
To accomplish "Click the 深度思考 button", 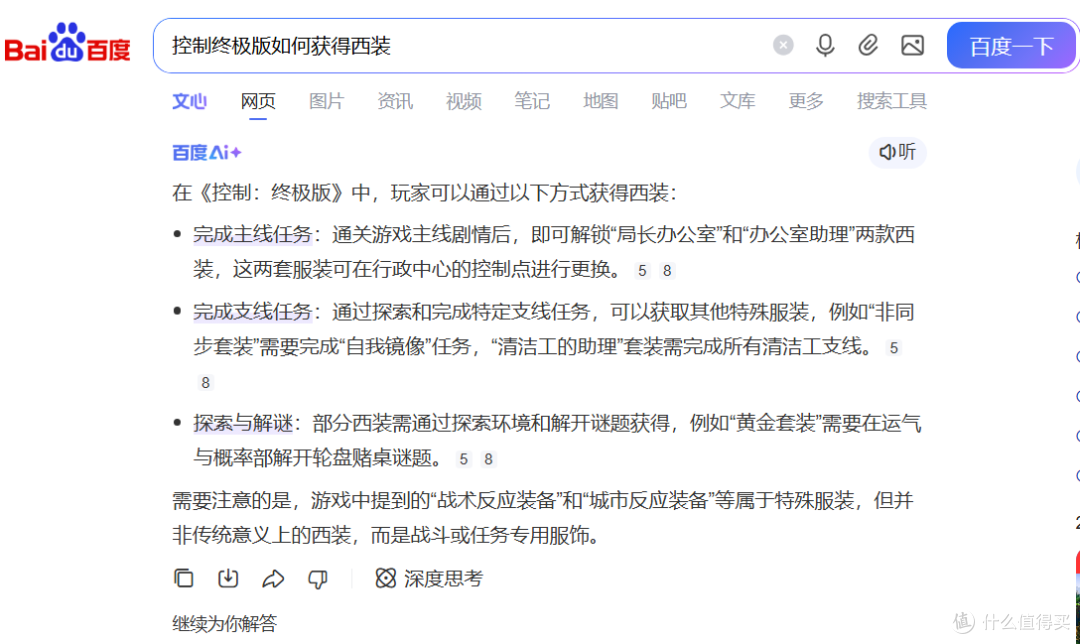I will (429, 579).
